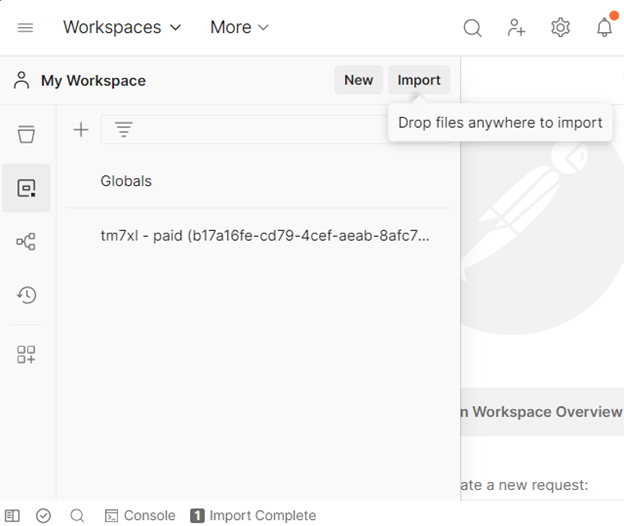Image resolution: width=624 pixels, height=526 pixels.
Task: Open the notifications bell
Action: [604, 28]
